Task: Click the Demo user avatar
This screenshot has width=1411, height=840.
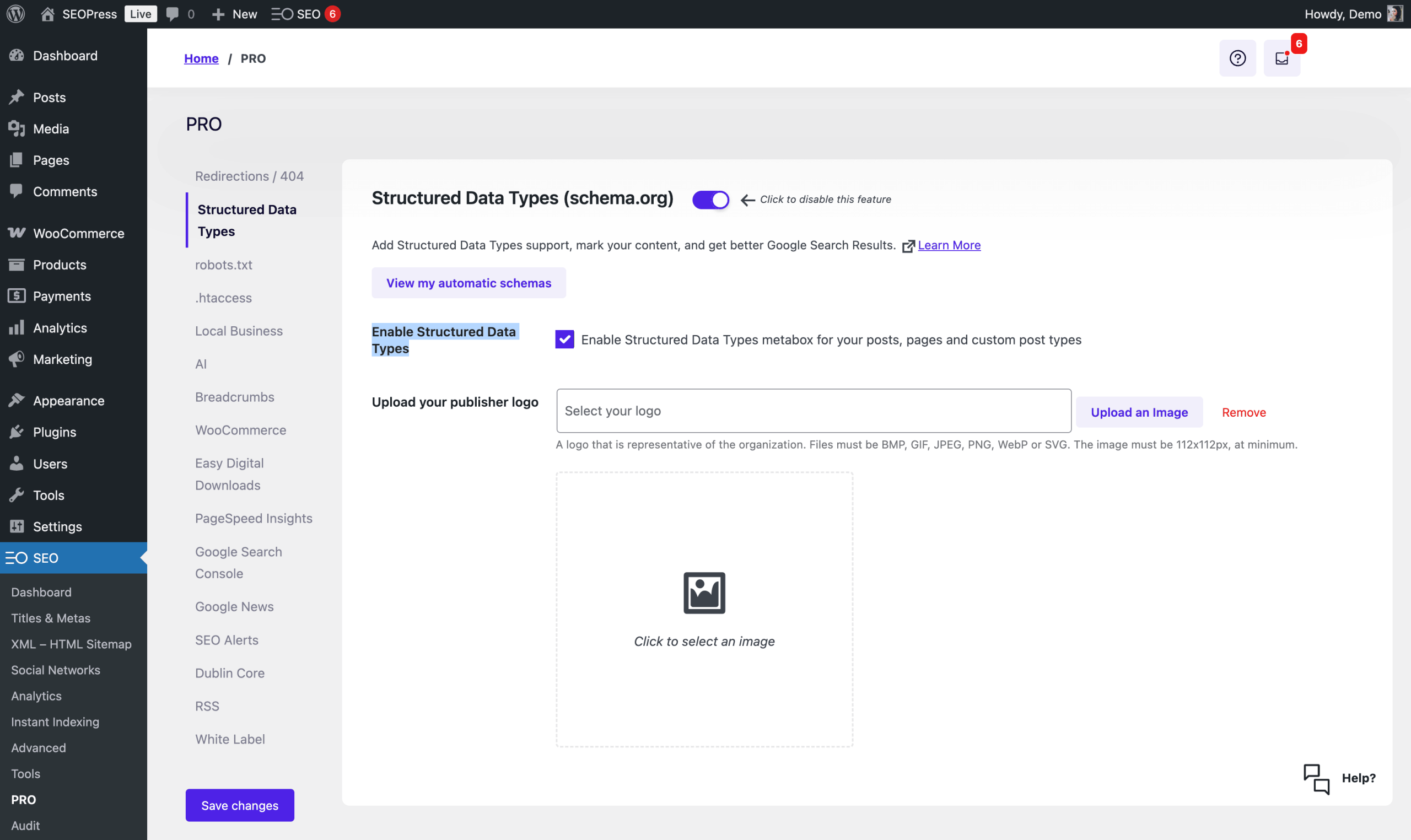Action: tap(1395, 14)
